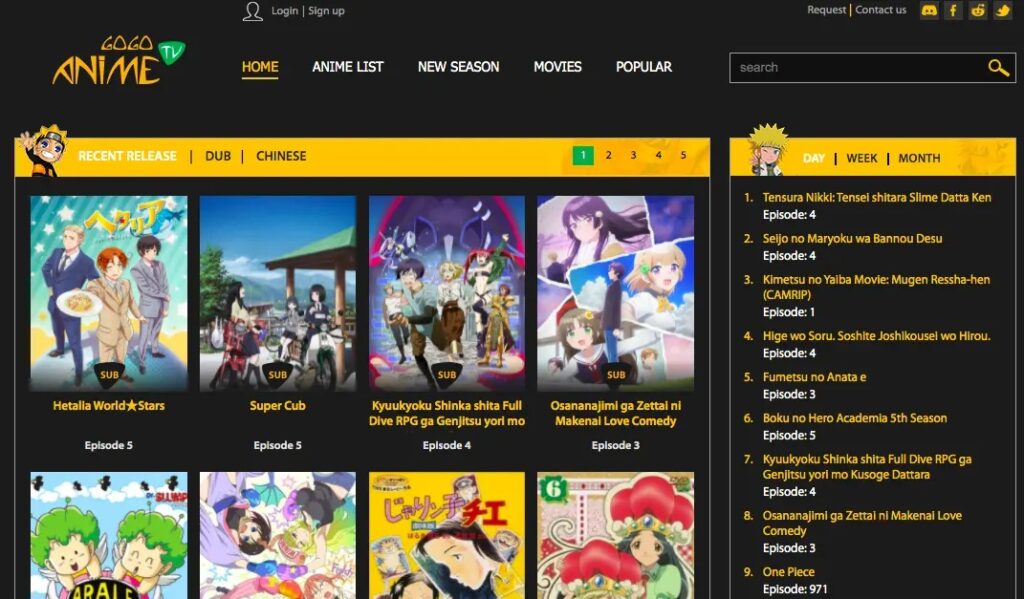Open Kyuukyoku Shinka ranking entry number 7
Screen dimensions: 1024x599
867,466
